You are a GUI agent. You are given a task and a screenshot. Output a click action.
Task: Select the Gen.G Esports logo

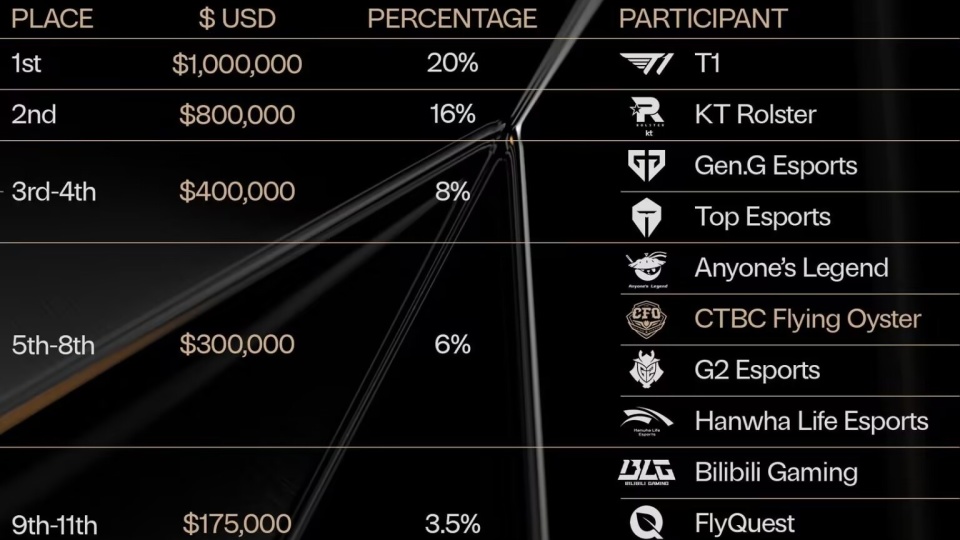click(646, 166)
